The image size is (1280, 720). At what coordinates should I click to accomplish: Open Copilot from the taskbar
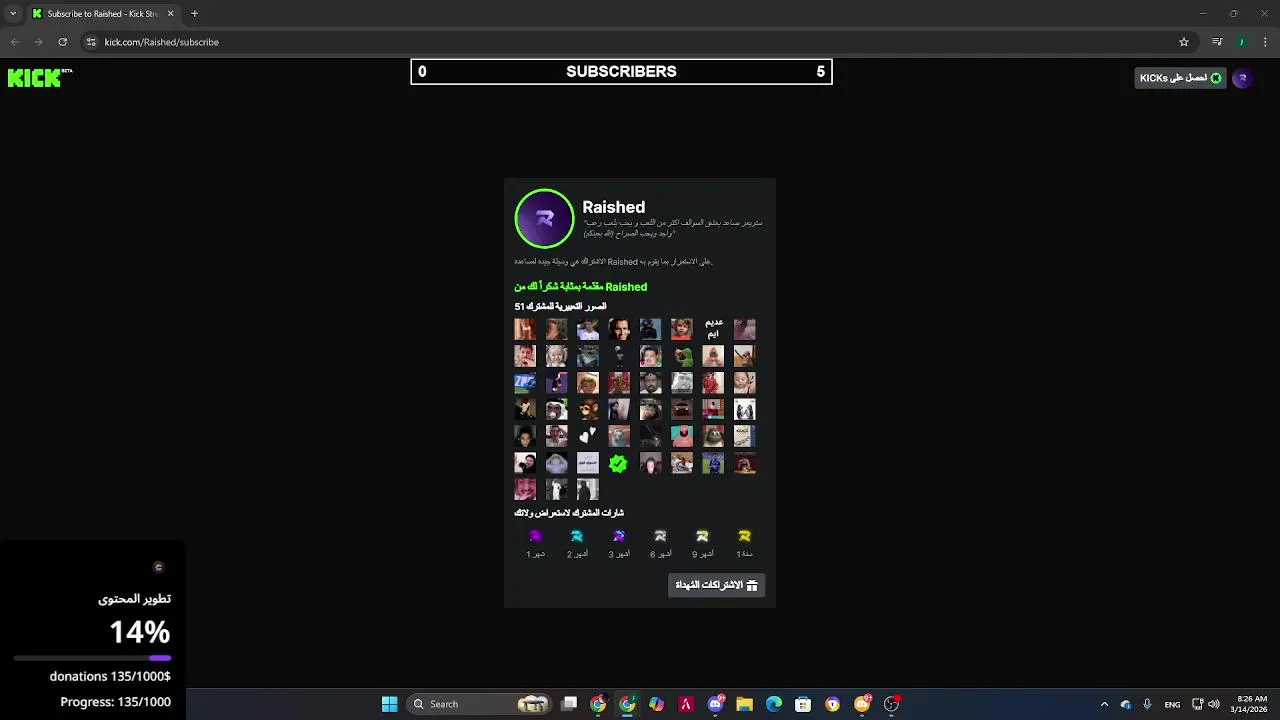point(656,704)
